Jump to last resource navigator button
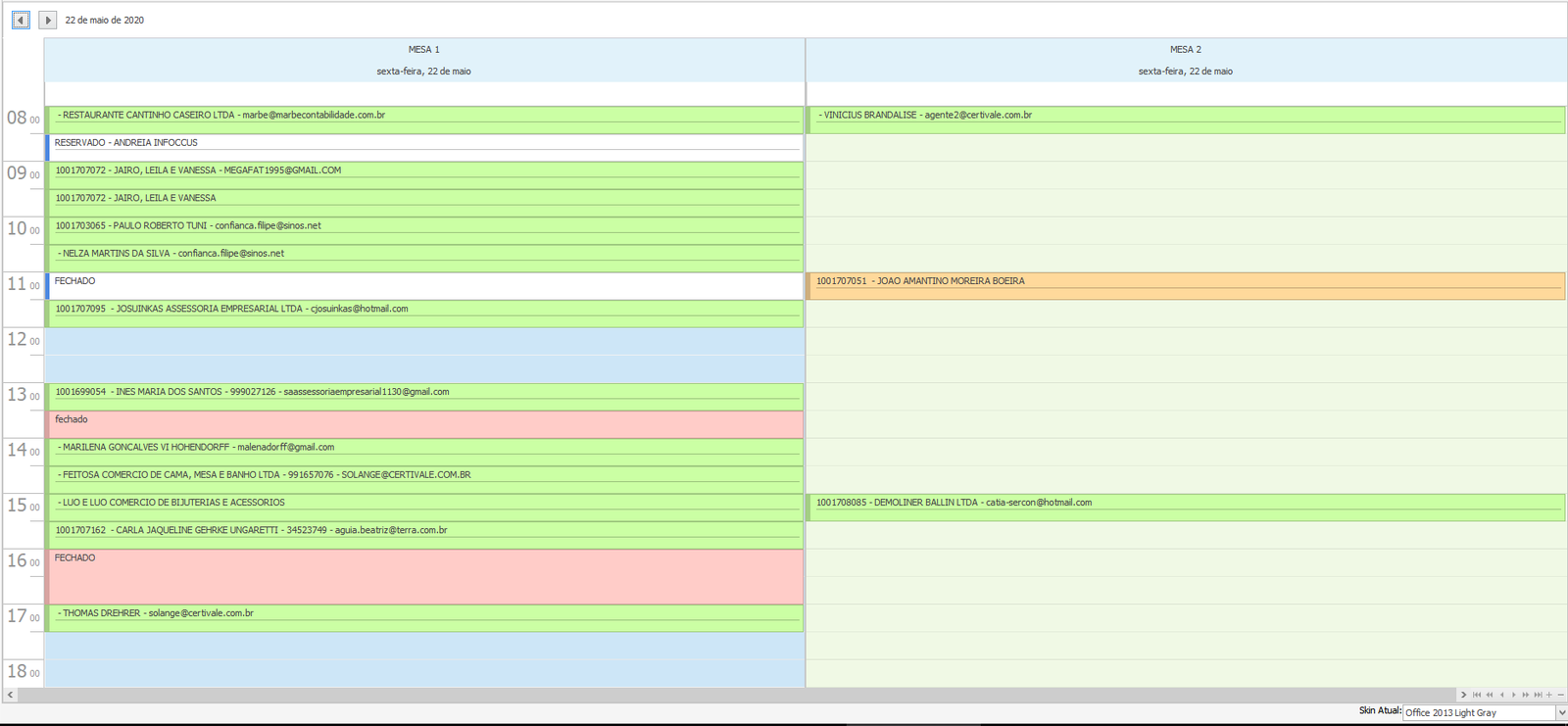This screenshot has height=726, width=1568. click(1538, 695)
